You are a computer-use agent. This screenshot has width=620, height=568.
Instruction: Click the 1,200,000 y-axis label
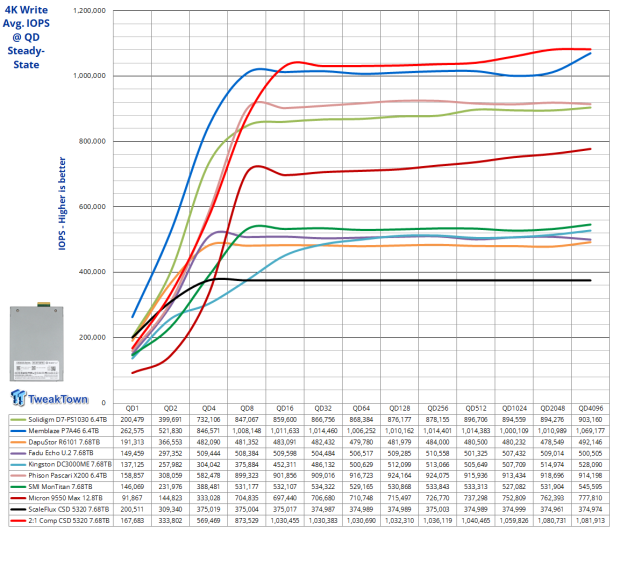(x=90, y=11)
